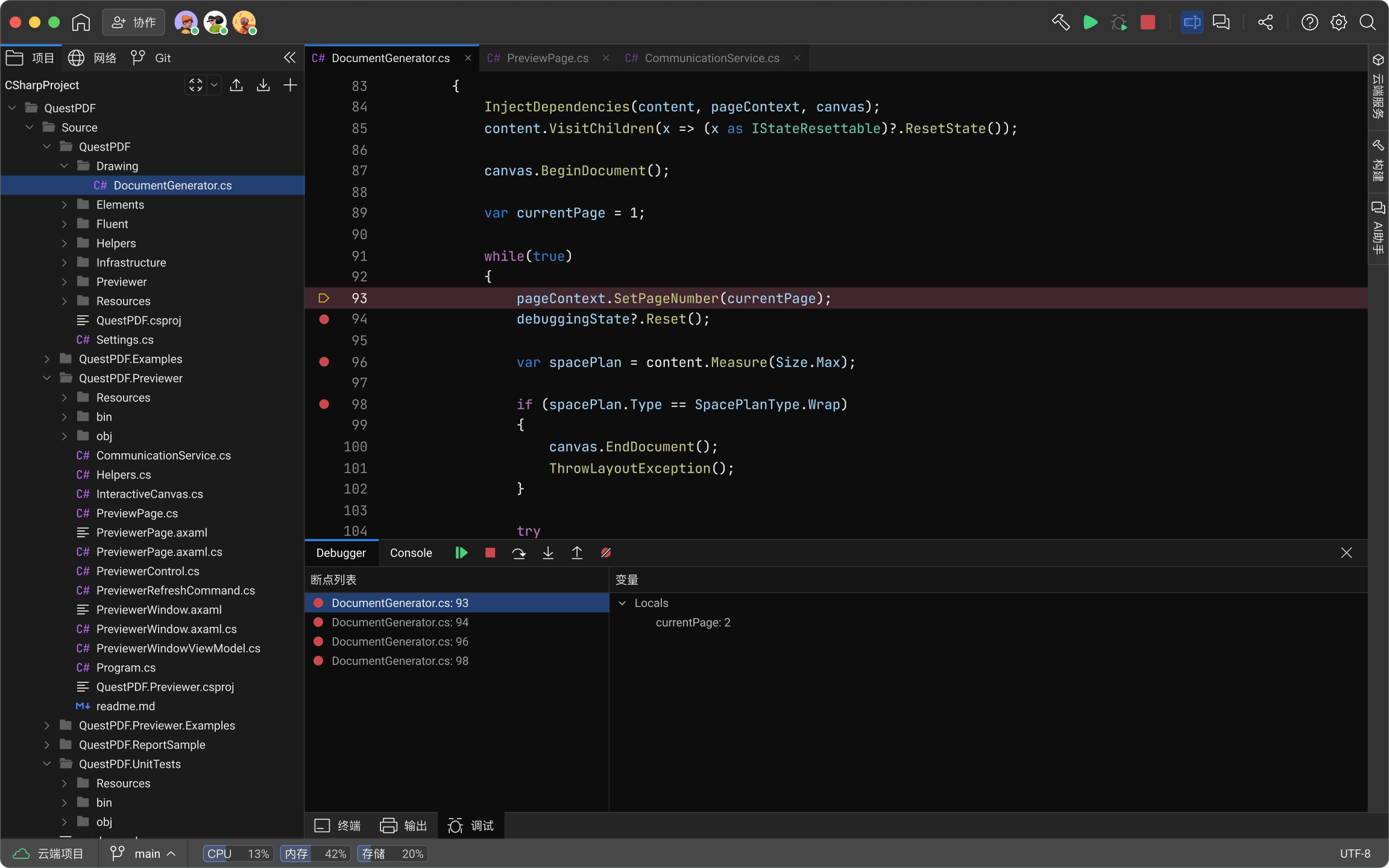The width and height of the screenshot is (1389, 868).
Task: Select the Debugger tab
Action: click(341, 553)
